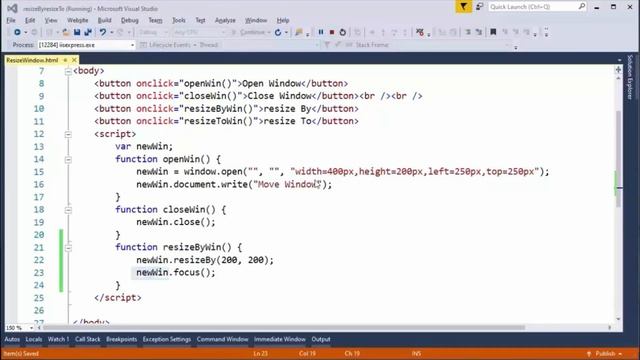Click the newWin.focus(); code line
This screenshot has width=640, height=360.
pyautogui.click(x=176, y=272)
